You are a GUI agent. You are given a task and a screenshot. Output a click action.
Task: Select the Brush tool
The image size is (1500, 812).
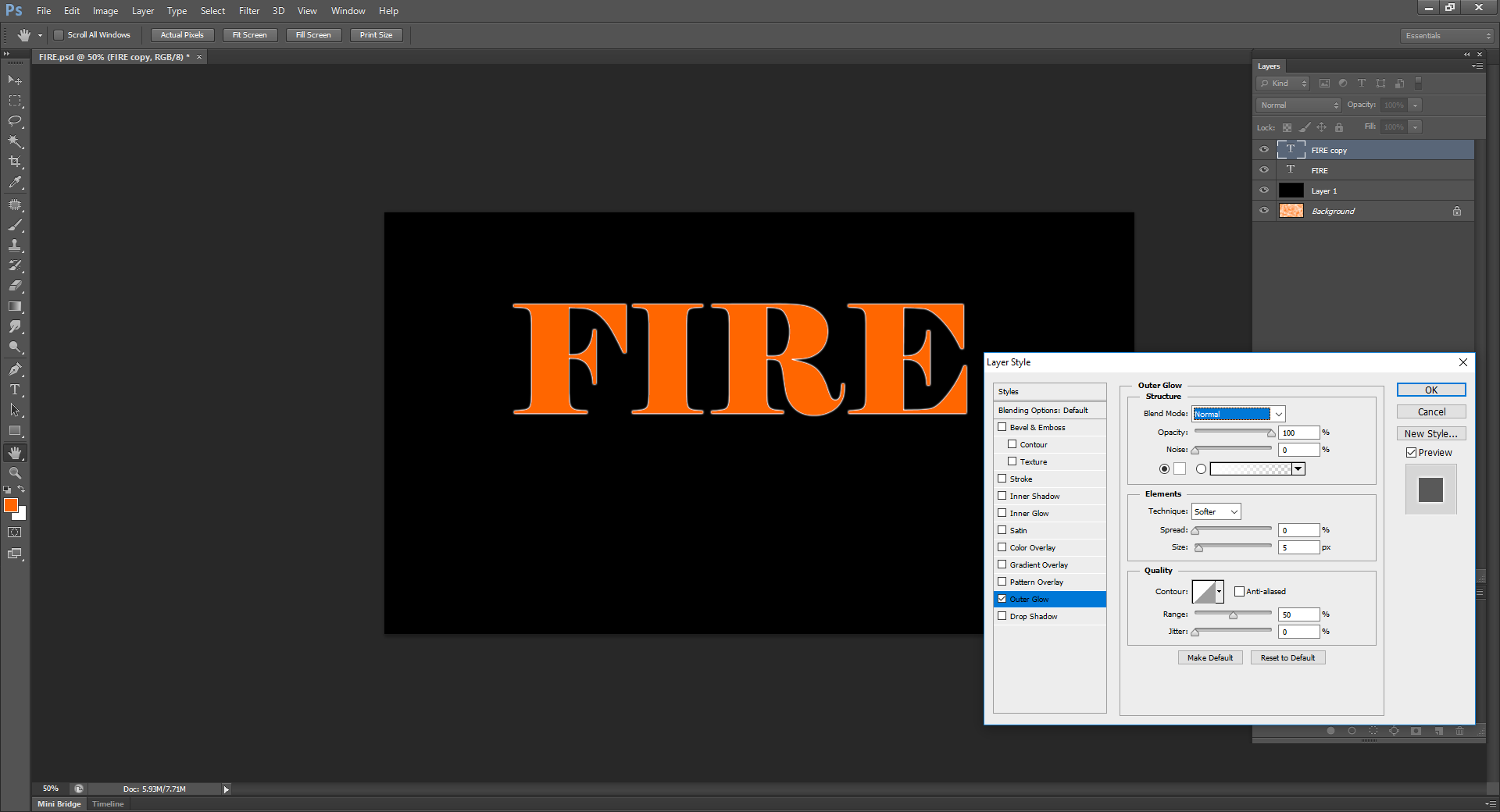click(15, 225)
